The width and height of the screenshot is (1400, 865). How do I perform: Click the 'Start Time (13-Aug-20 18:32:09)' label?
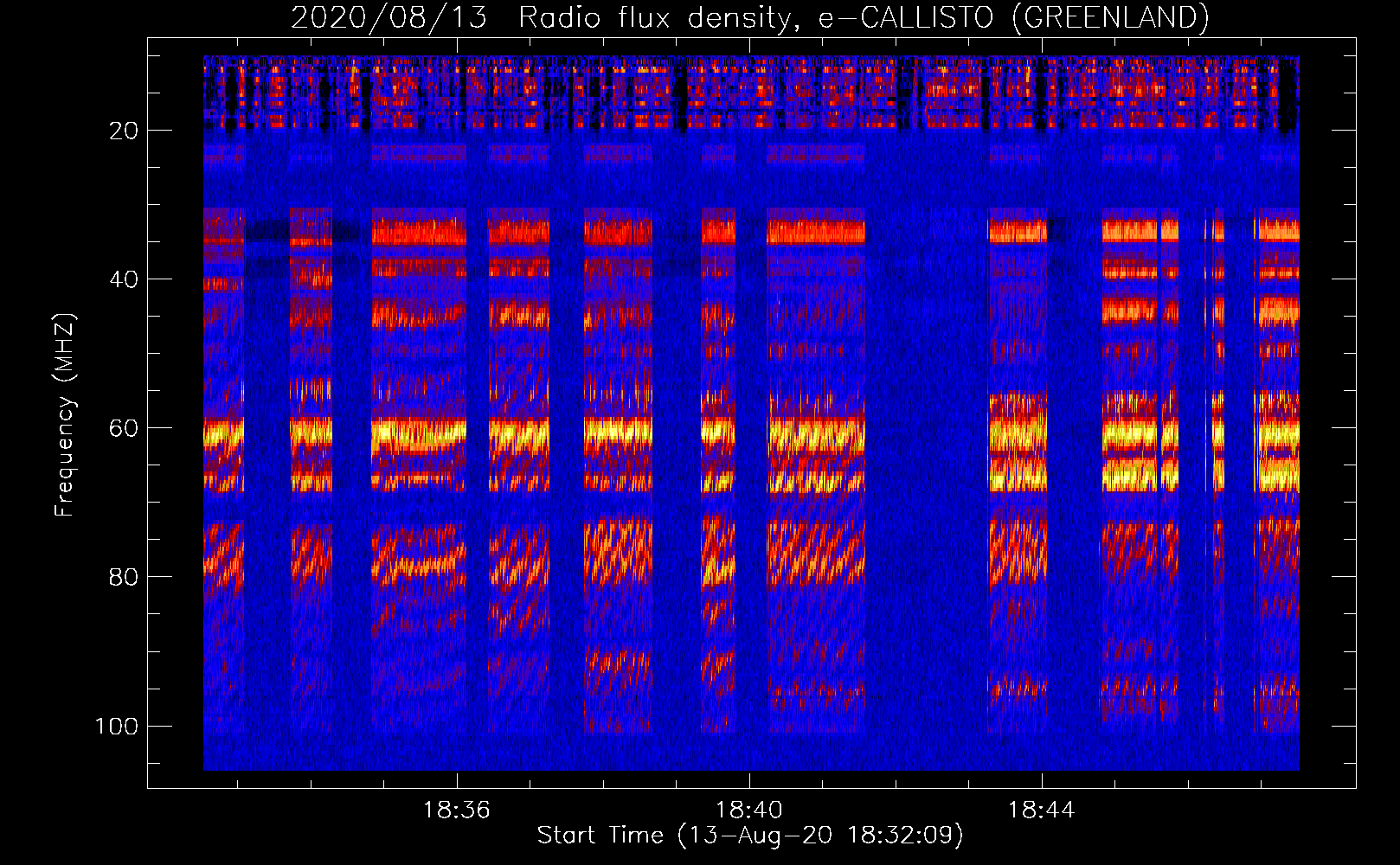pos(749,836)
